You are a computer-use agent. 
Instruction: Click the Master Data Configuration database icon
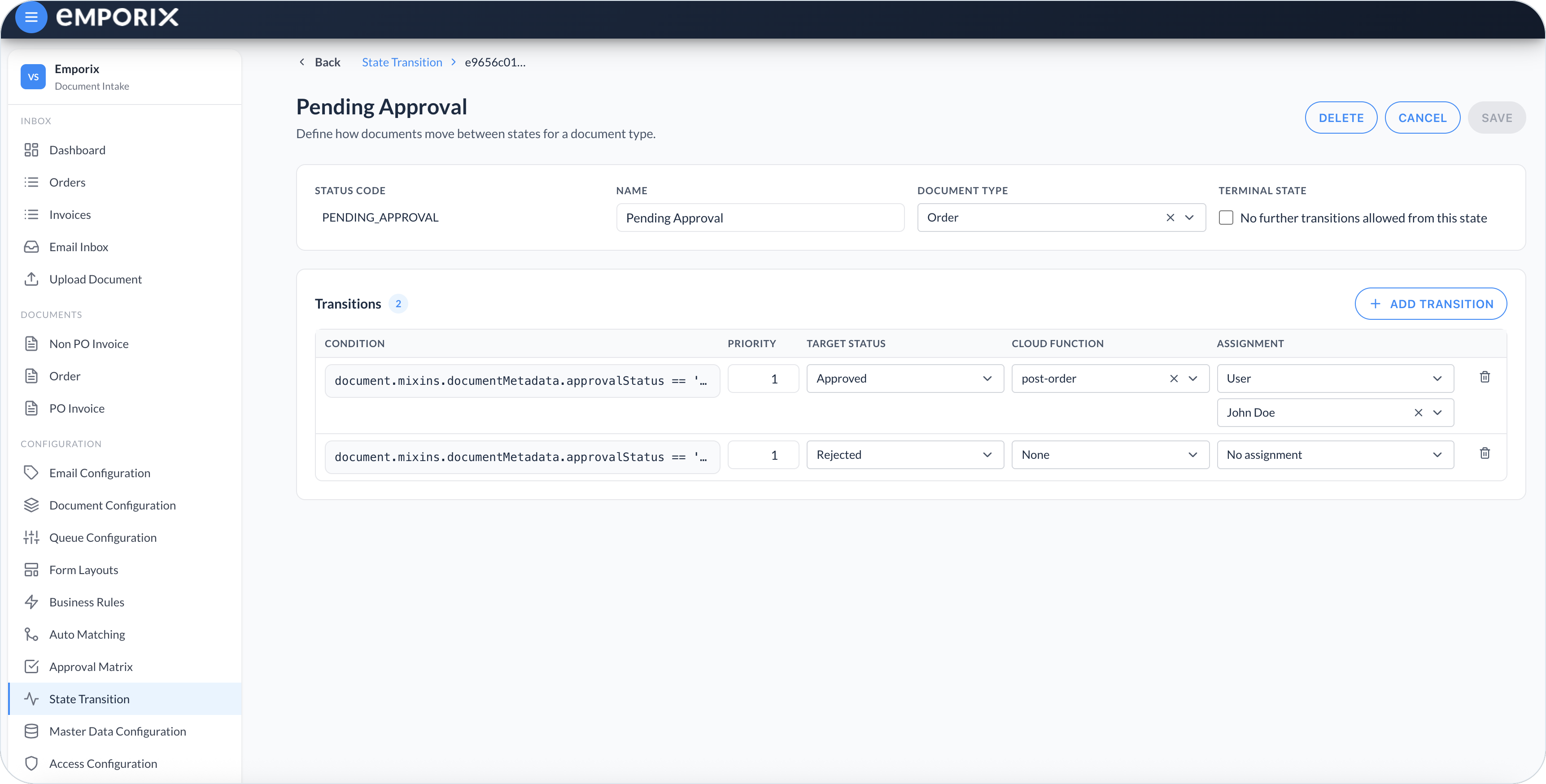click(x=31, y=731)
